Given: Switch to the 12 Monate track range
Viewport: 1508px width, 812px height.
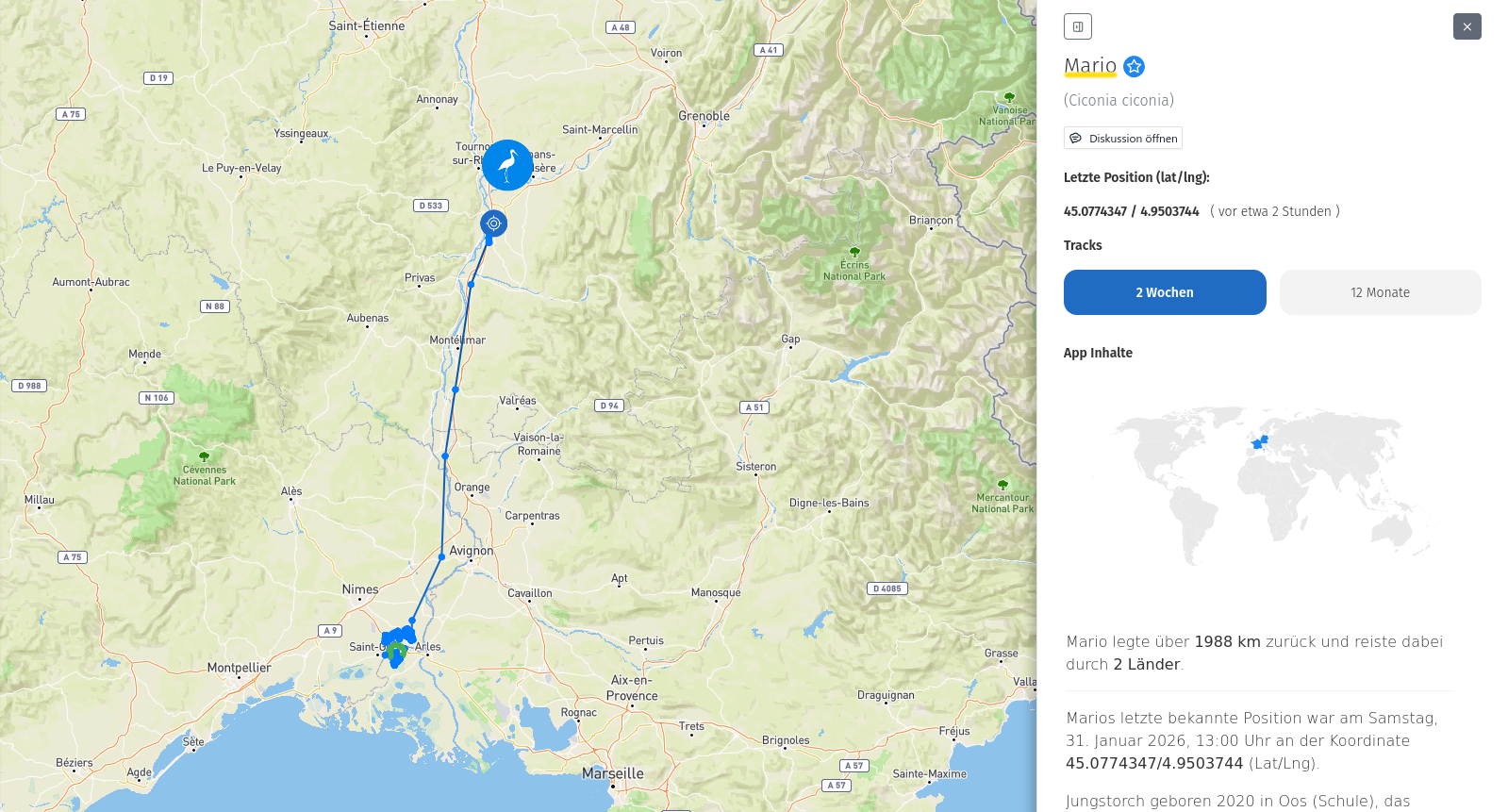Looking at the screenshot, I should point(1380,292).
